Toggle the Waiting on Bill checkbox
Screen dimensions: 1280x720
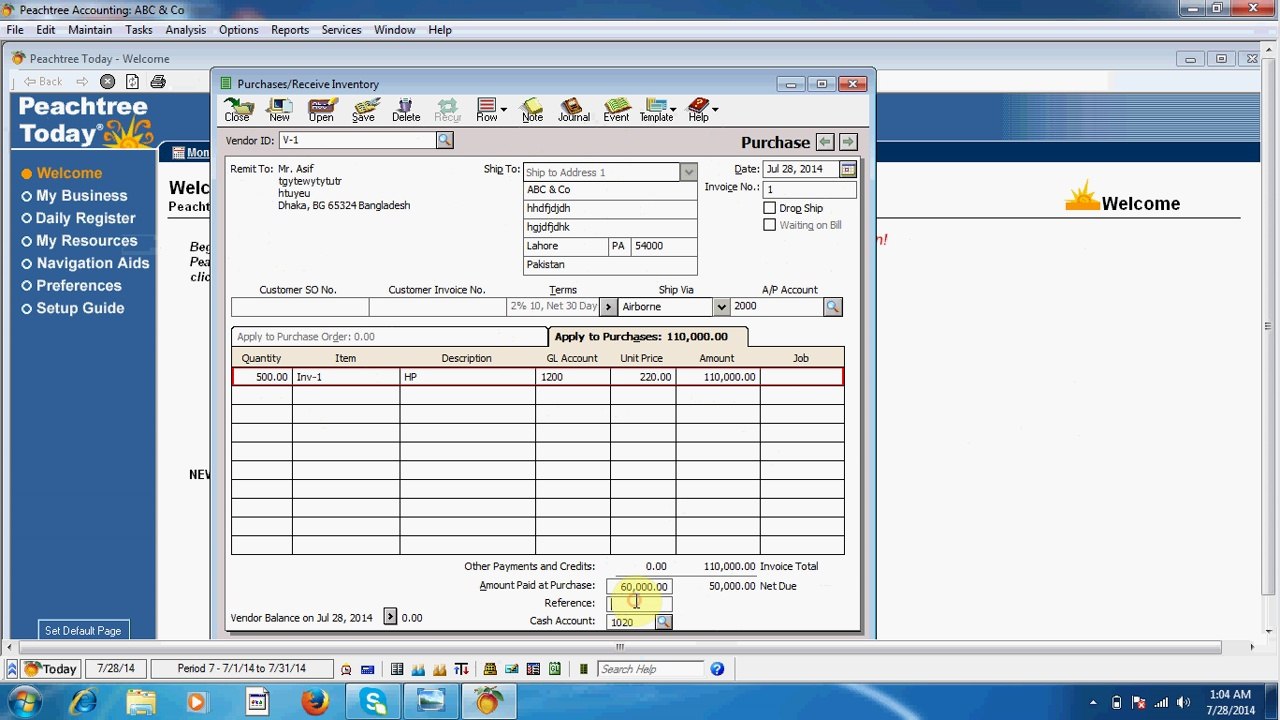[769, 225]
